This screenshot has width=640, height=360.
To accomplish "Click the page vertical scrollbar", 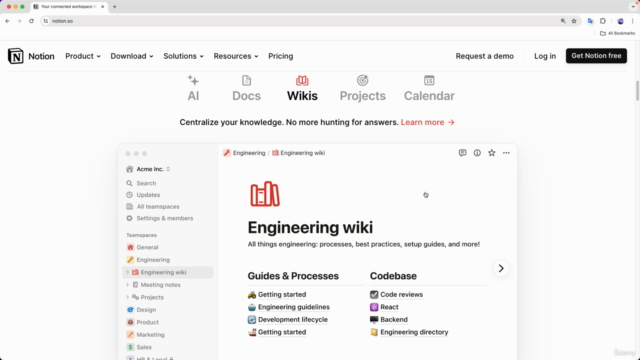I will 637,91.
